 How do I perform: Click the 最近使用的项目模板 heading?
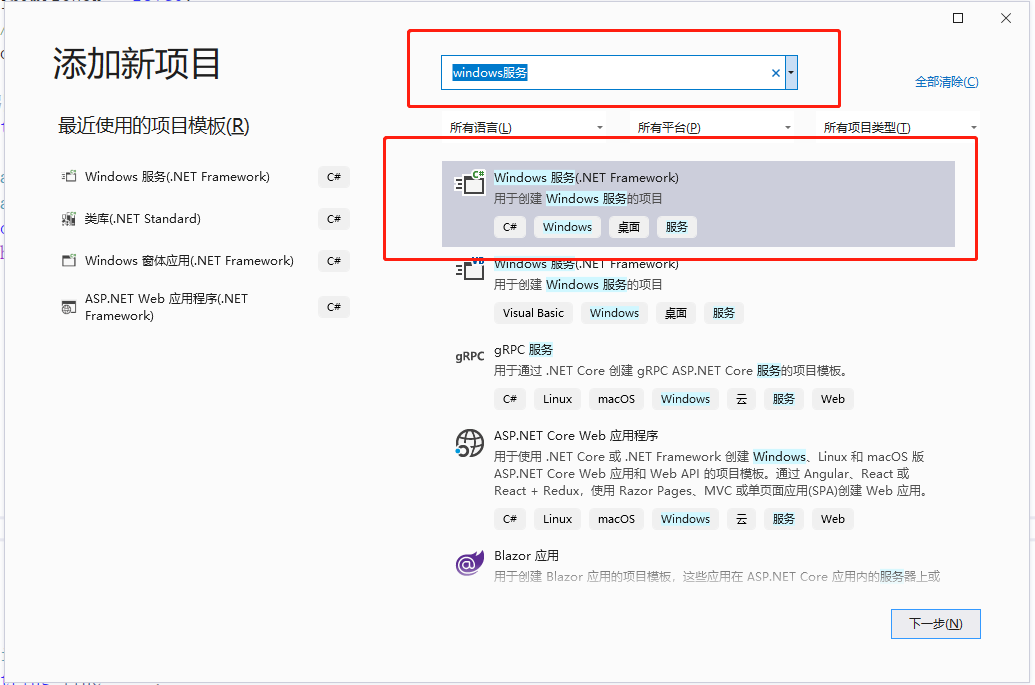click(x=154, y=125)
